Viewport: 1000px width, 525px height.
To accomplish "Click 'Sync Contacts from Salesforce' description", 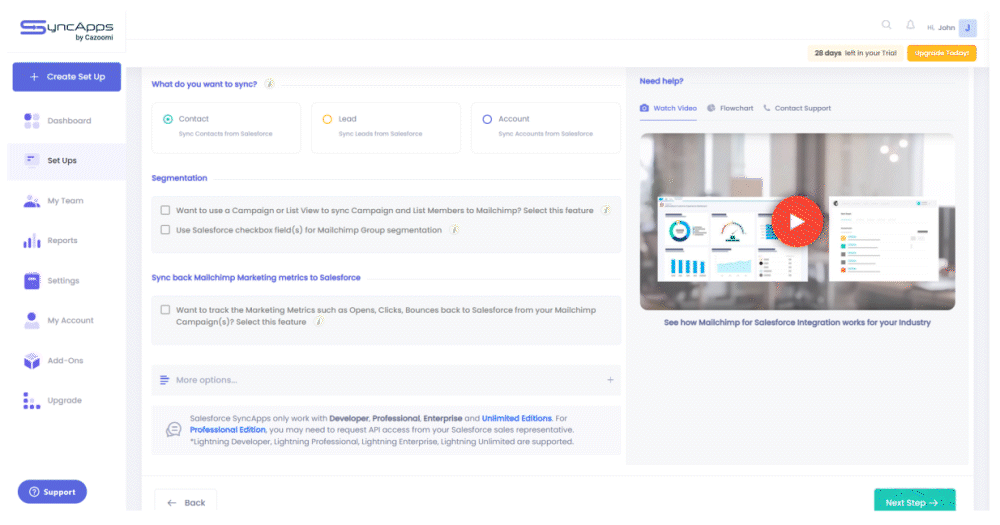I will (x=225, y=134).
